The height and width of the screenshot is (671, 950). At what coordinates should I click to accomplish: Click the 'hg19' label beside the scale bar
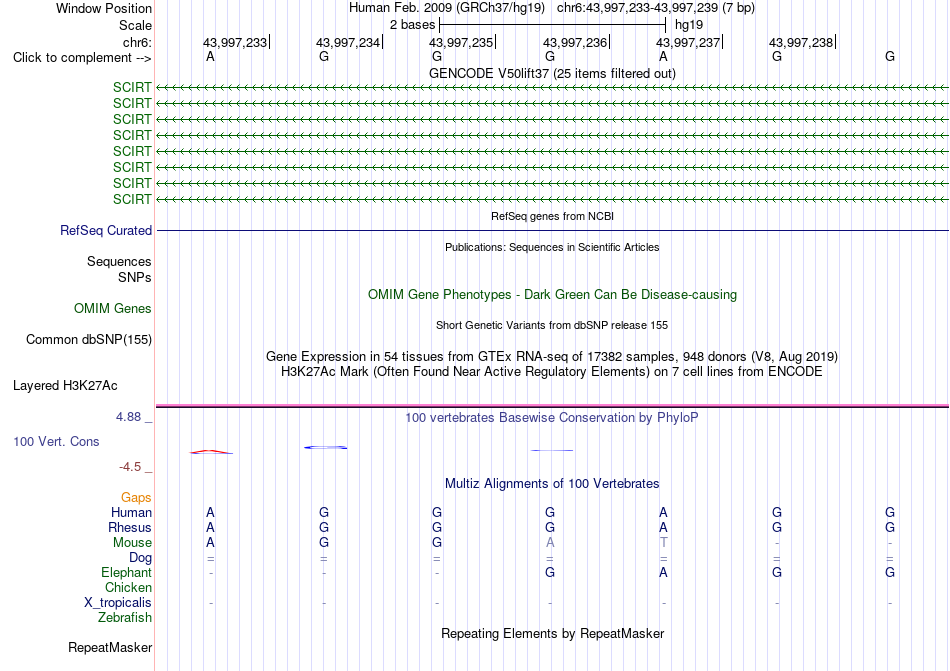pos(689,25)
